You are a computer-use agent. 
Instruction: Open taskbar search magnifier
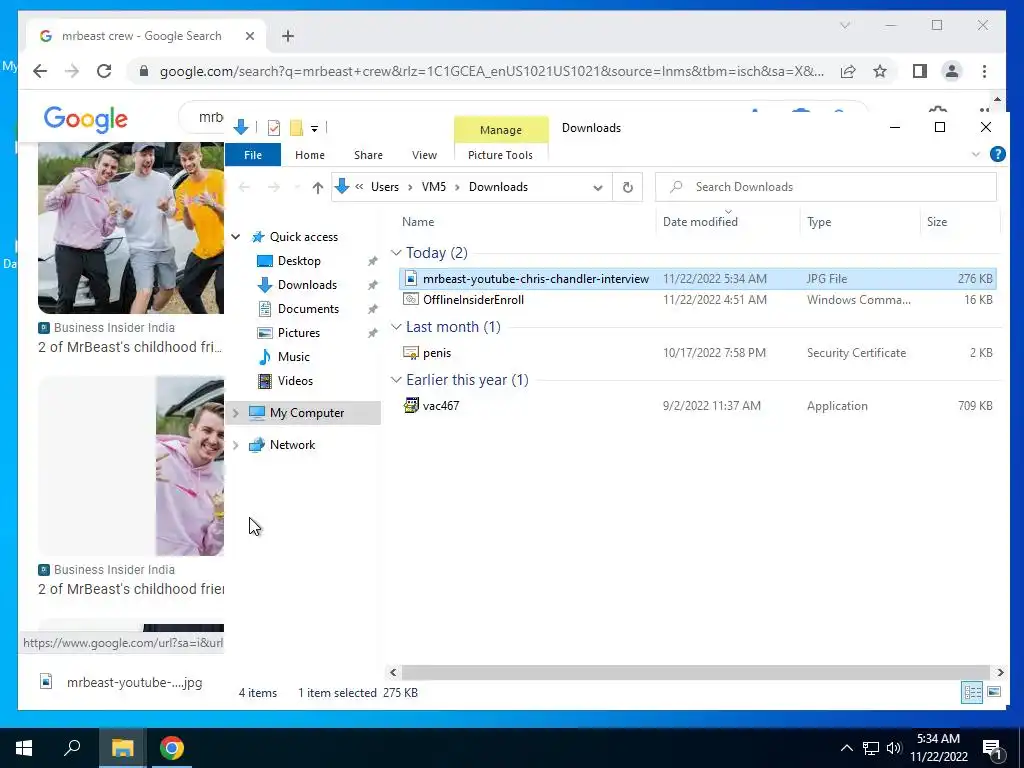pos(72,748)
